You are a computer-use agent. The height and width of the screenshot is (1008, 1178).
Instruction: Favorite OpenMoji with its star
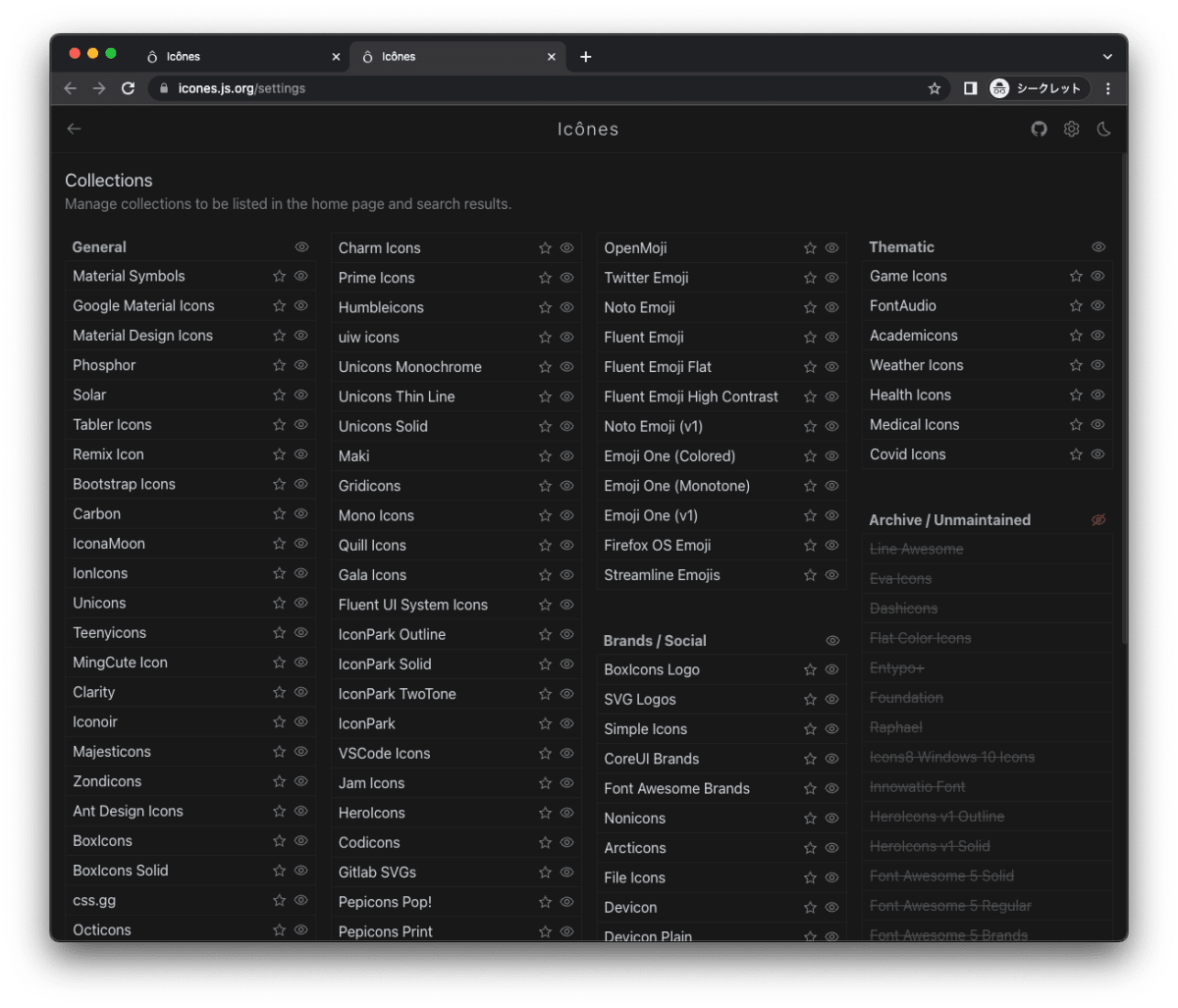tap(810, 248)
